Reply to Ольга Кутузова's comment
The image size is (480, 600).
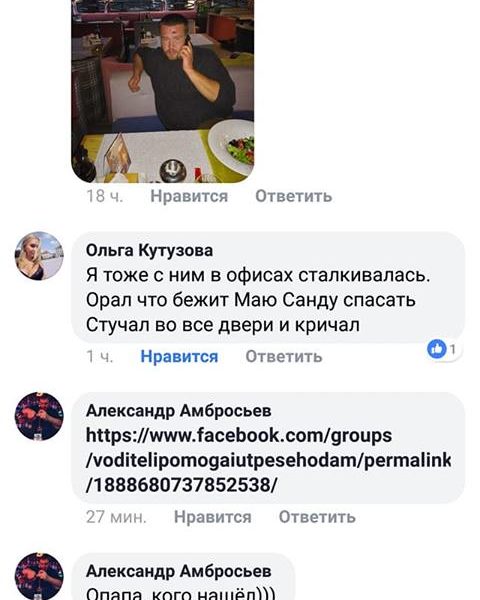point(284,357)
